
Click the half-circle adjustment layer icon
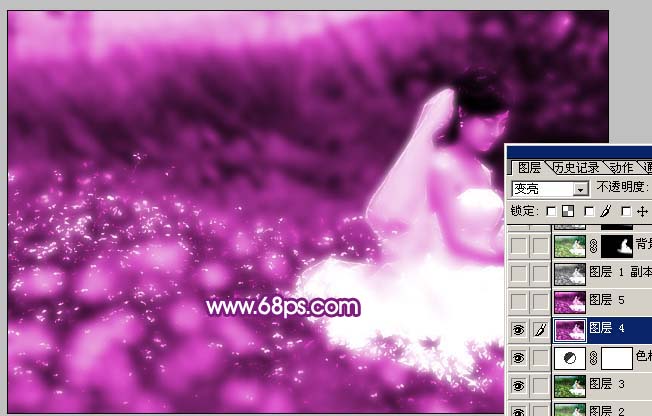tap(568, 357)
